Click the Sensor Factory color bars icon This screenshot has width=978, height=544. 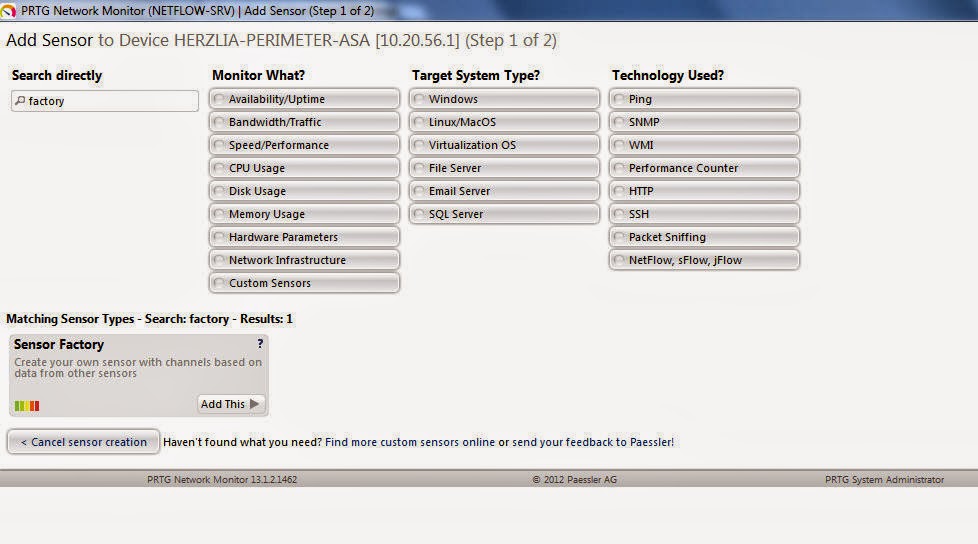click(27, 406)
